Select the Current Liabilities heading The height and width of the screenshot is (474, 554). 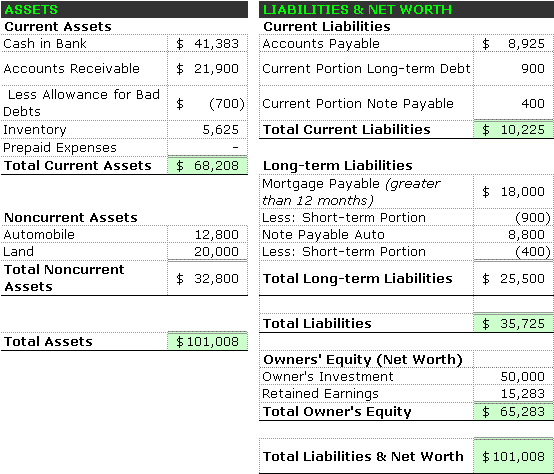coord(327,26)
